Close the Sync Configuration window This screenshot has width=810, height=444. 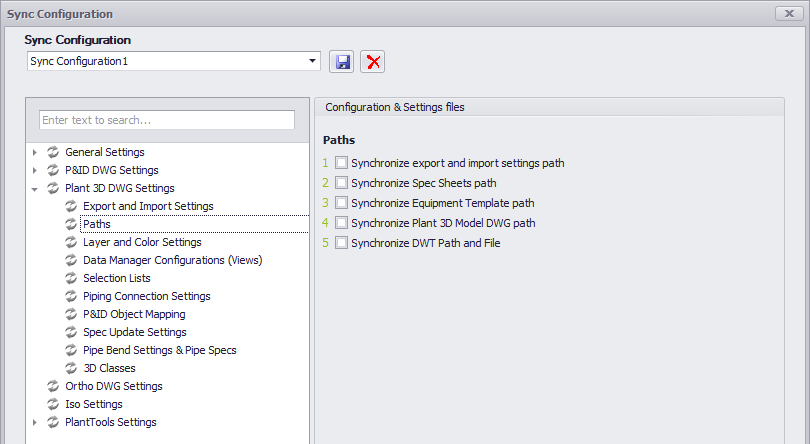(x=789, y=13)
